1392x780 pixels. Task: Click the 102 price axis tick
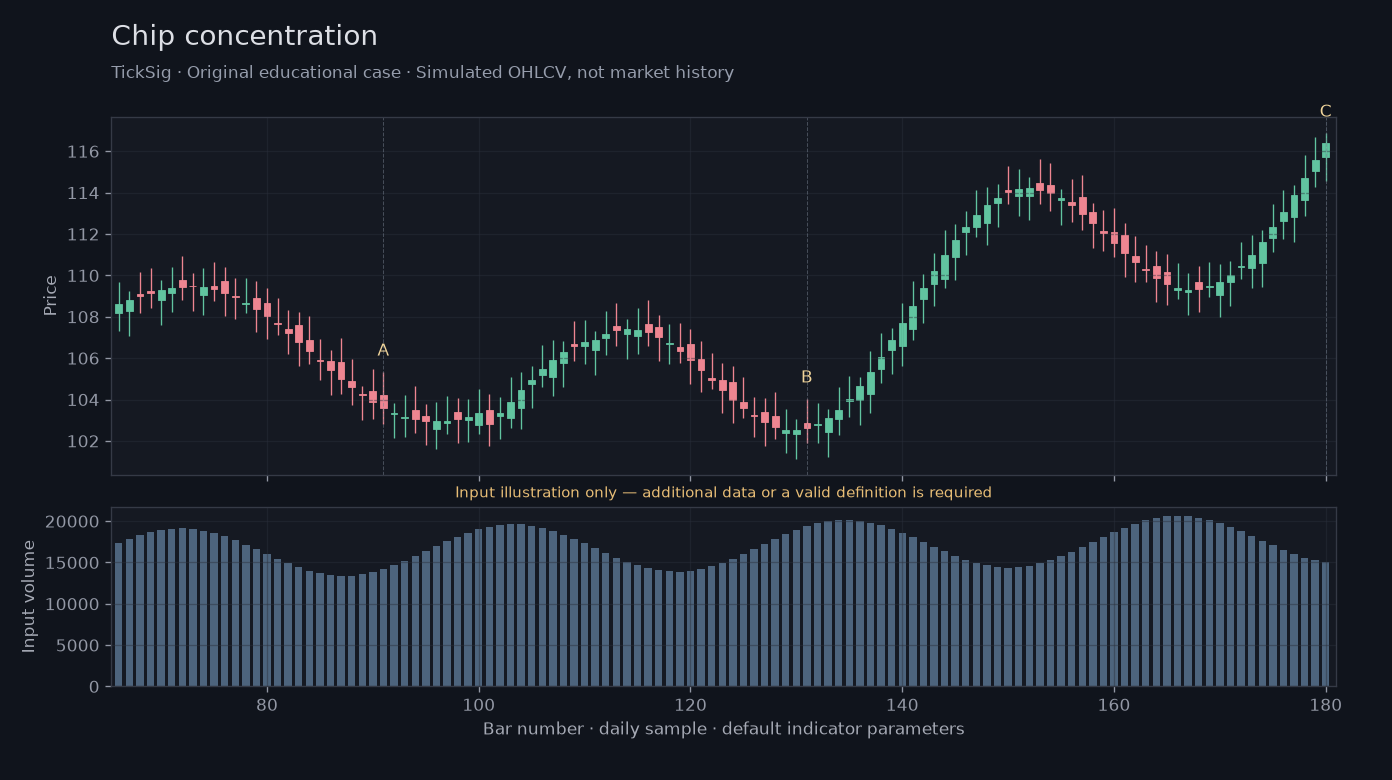point(83,442)
